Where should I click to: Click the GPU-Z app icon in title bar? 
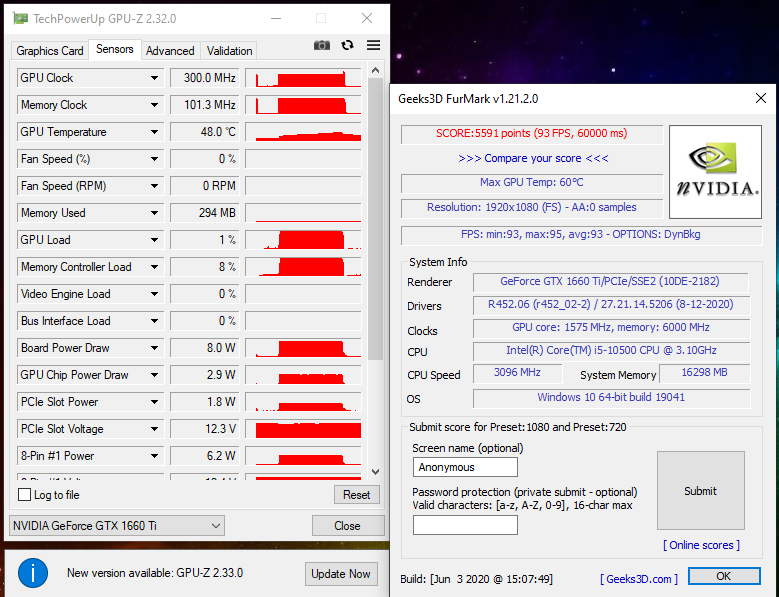tap(20, 19)
